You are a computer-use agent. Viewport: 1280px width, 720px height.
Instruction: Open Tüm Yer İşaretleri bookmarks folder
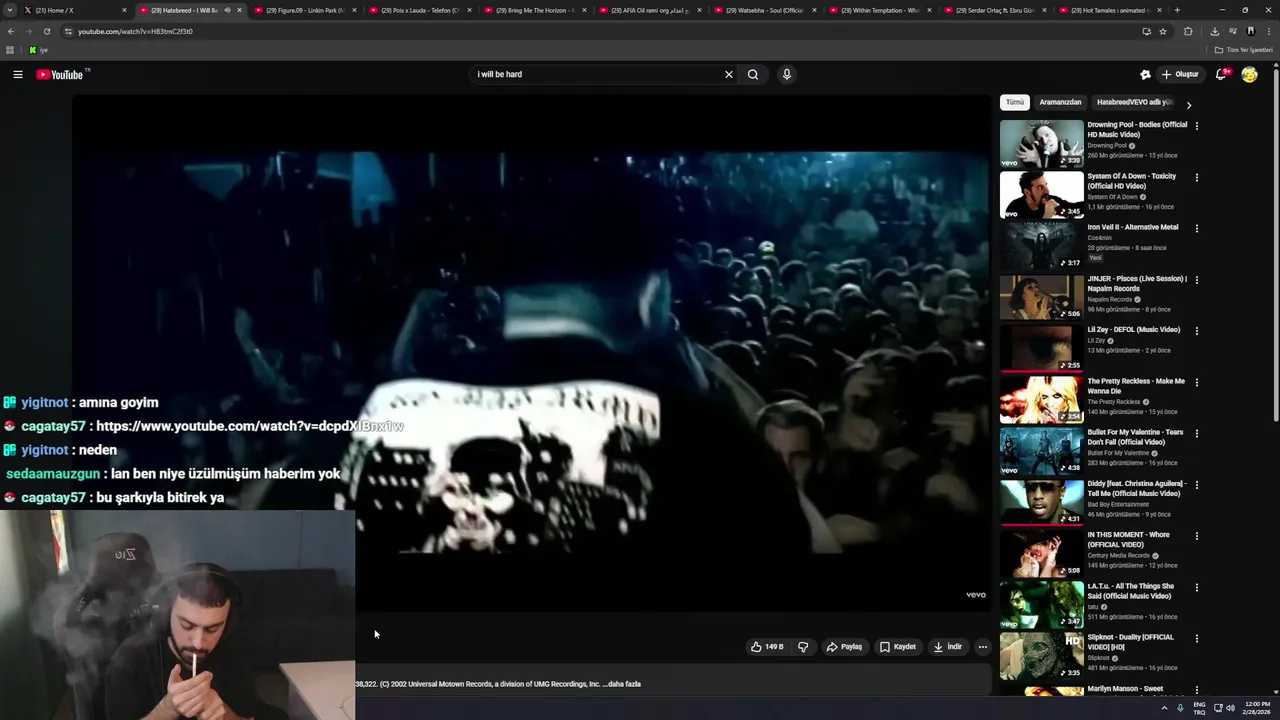1244,50
